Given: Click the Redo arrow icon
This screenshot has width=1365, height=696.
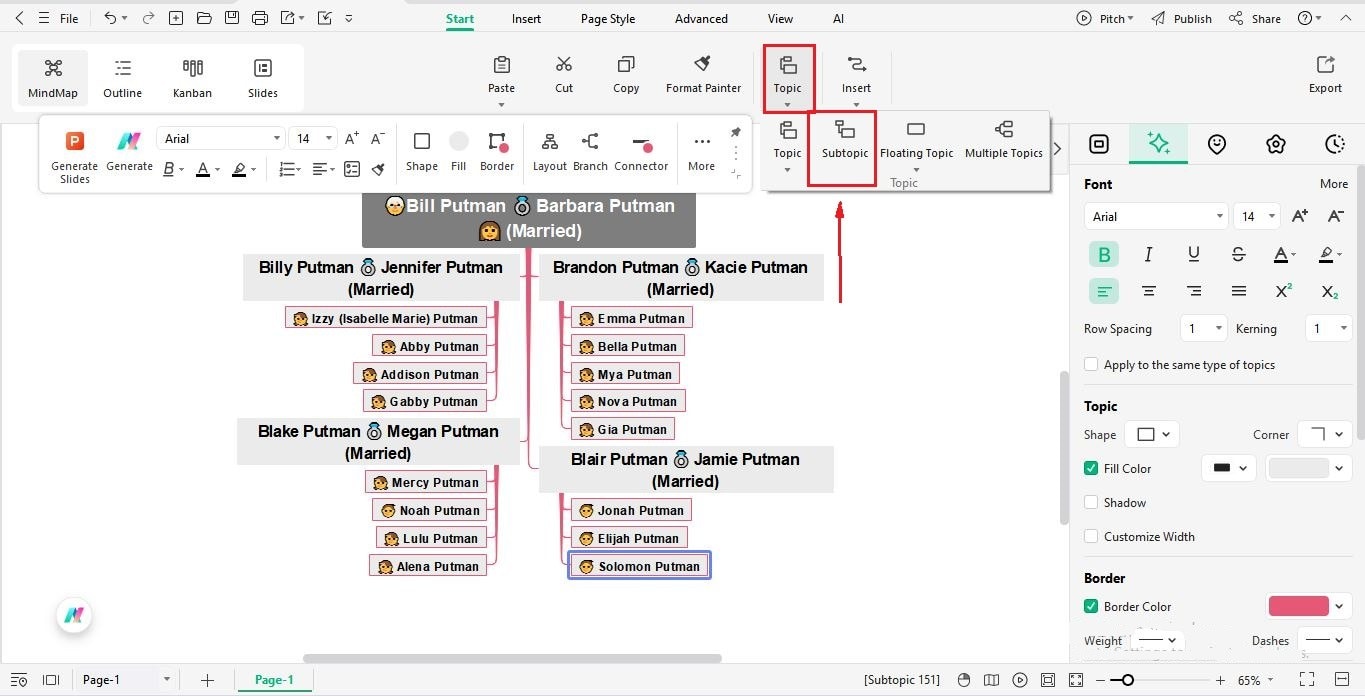Looking at the screenshot, I should 149,18.
